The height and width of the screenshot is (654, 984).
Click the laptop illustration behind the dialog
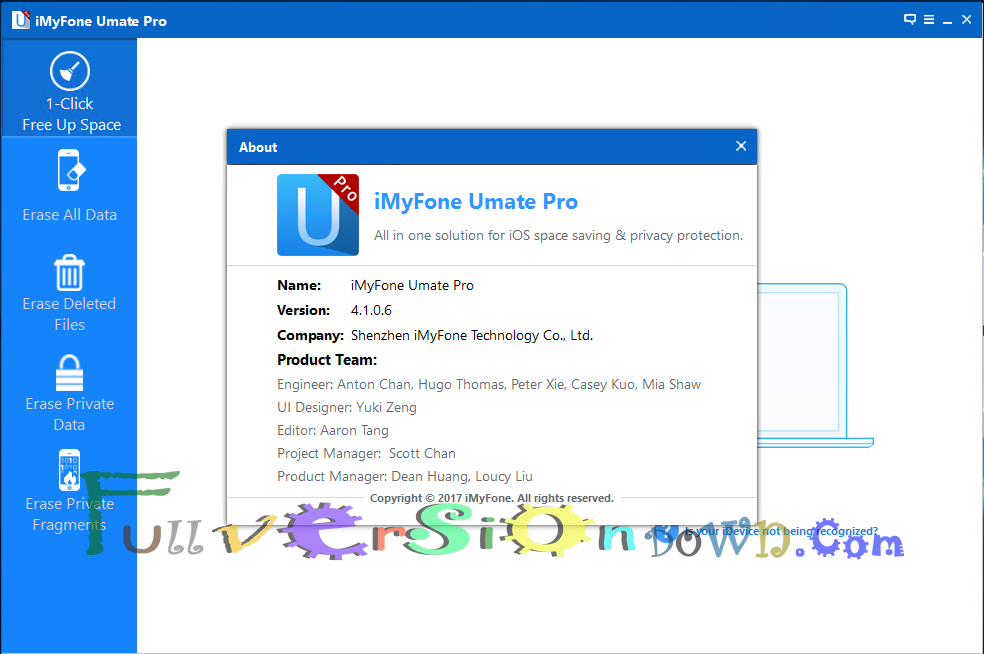815,365
